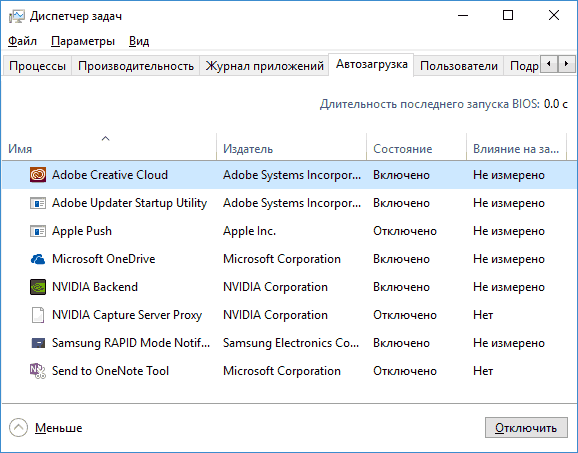Click Отключено status for Send to OneNote Tool
578x453 pixels.
[405, 371]
